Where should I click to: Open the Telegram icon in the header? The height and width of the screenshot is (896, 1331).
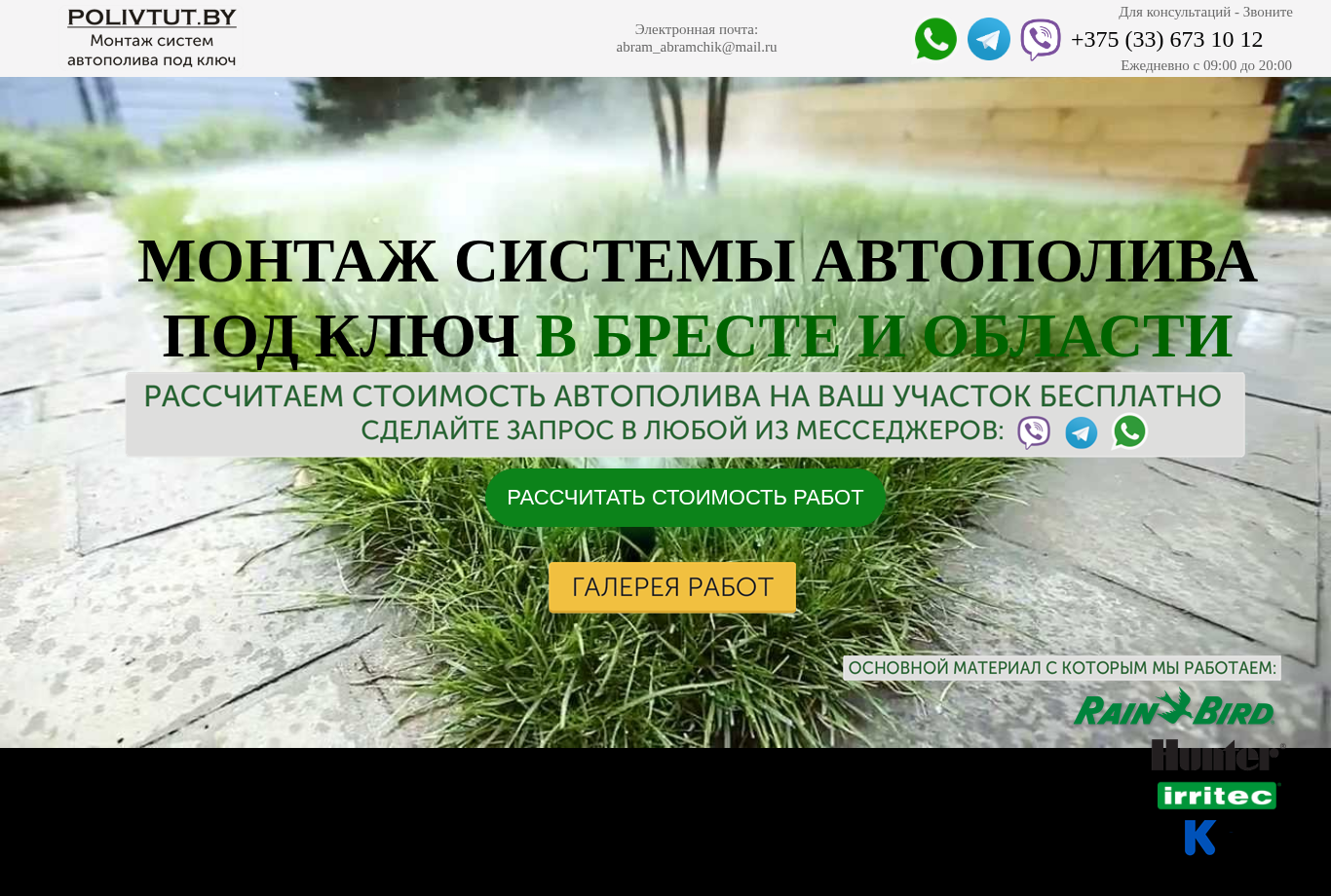[x=989, y=39]
